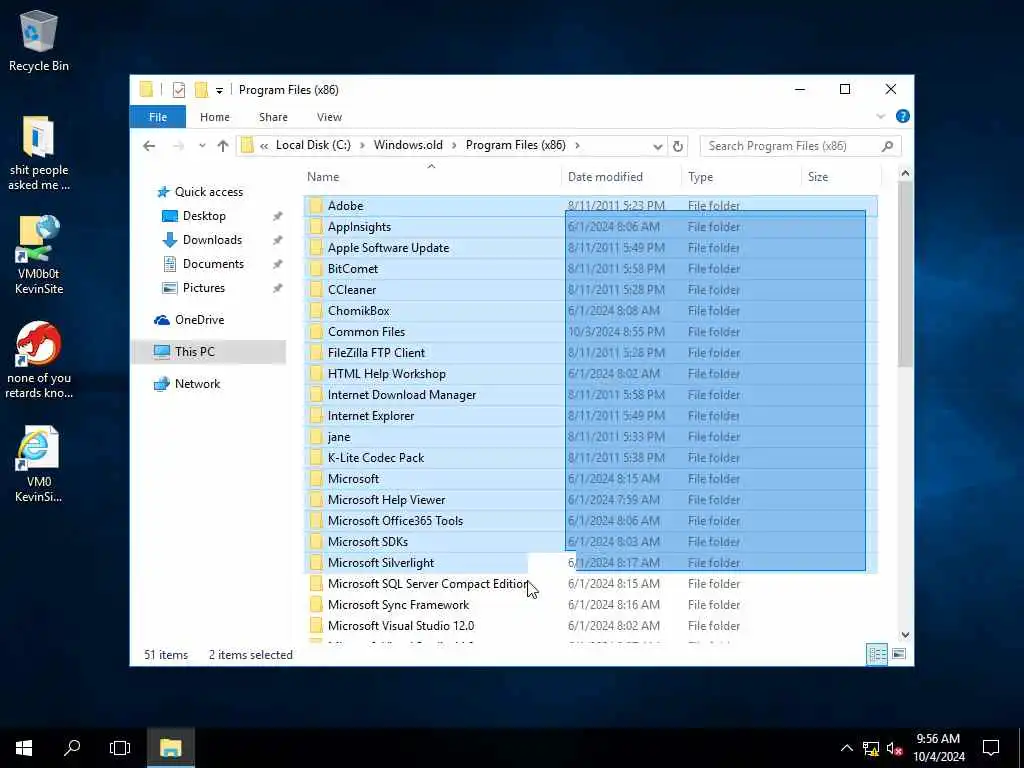
Task: Select the red 'none of you' desktop shortcut
Action: click(x=39, y=360)
